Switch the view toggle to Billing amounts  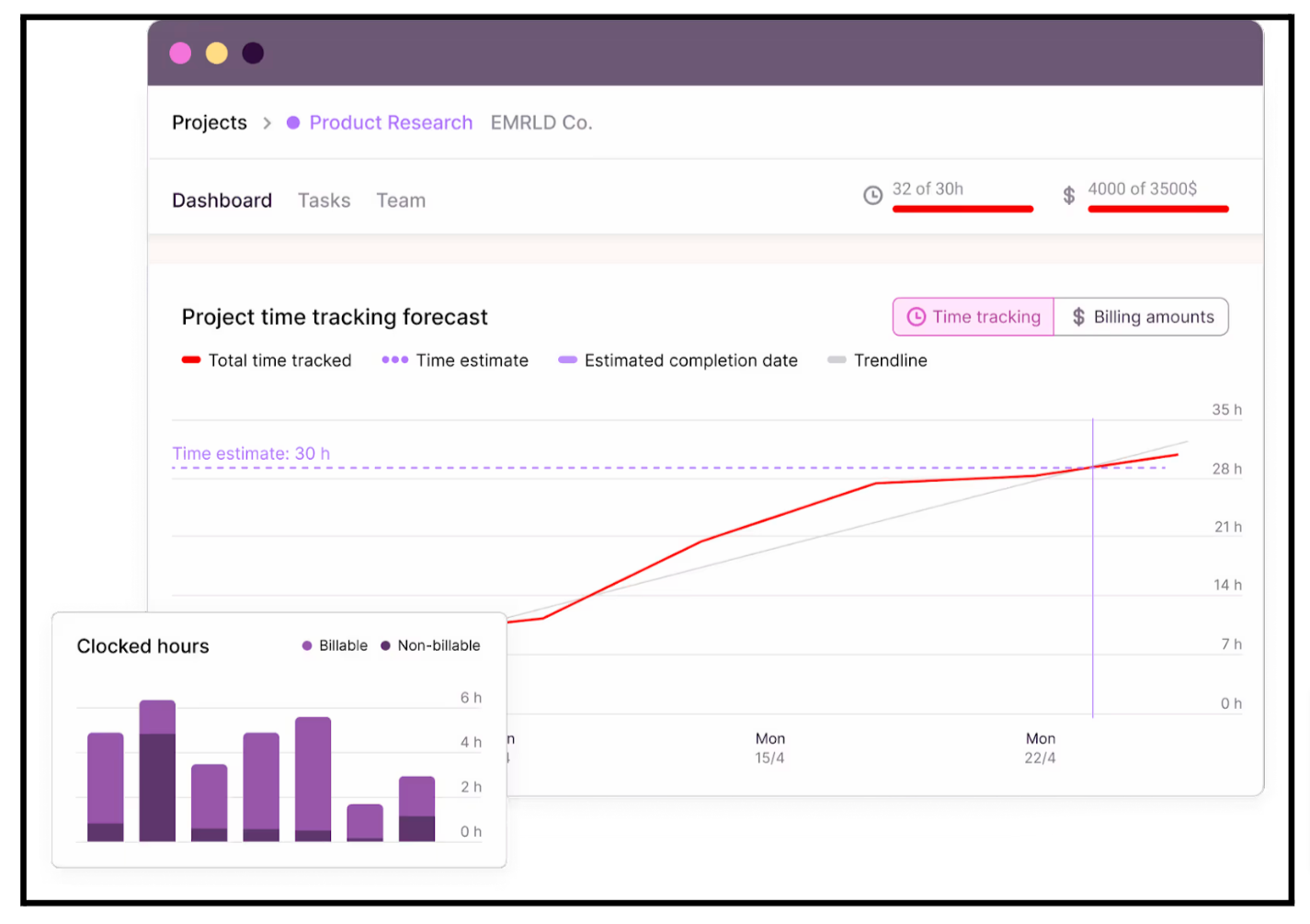tap(1142, 316)
